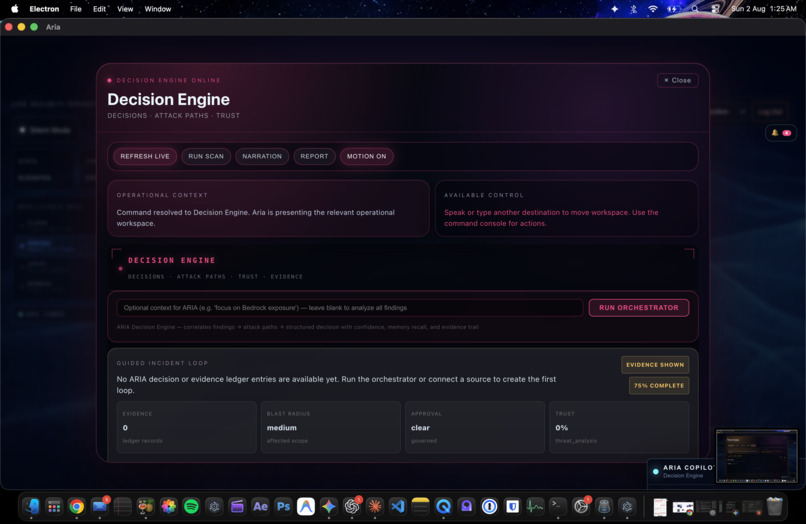Open the File menu
Image resolution: width=806 pixels, height=524 pixels.
point(76,9)
